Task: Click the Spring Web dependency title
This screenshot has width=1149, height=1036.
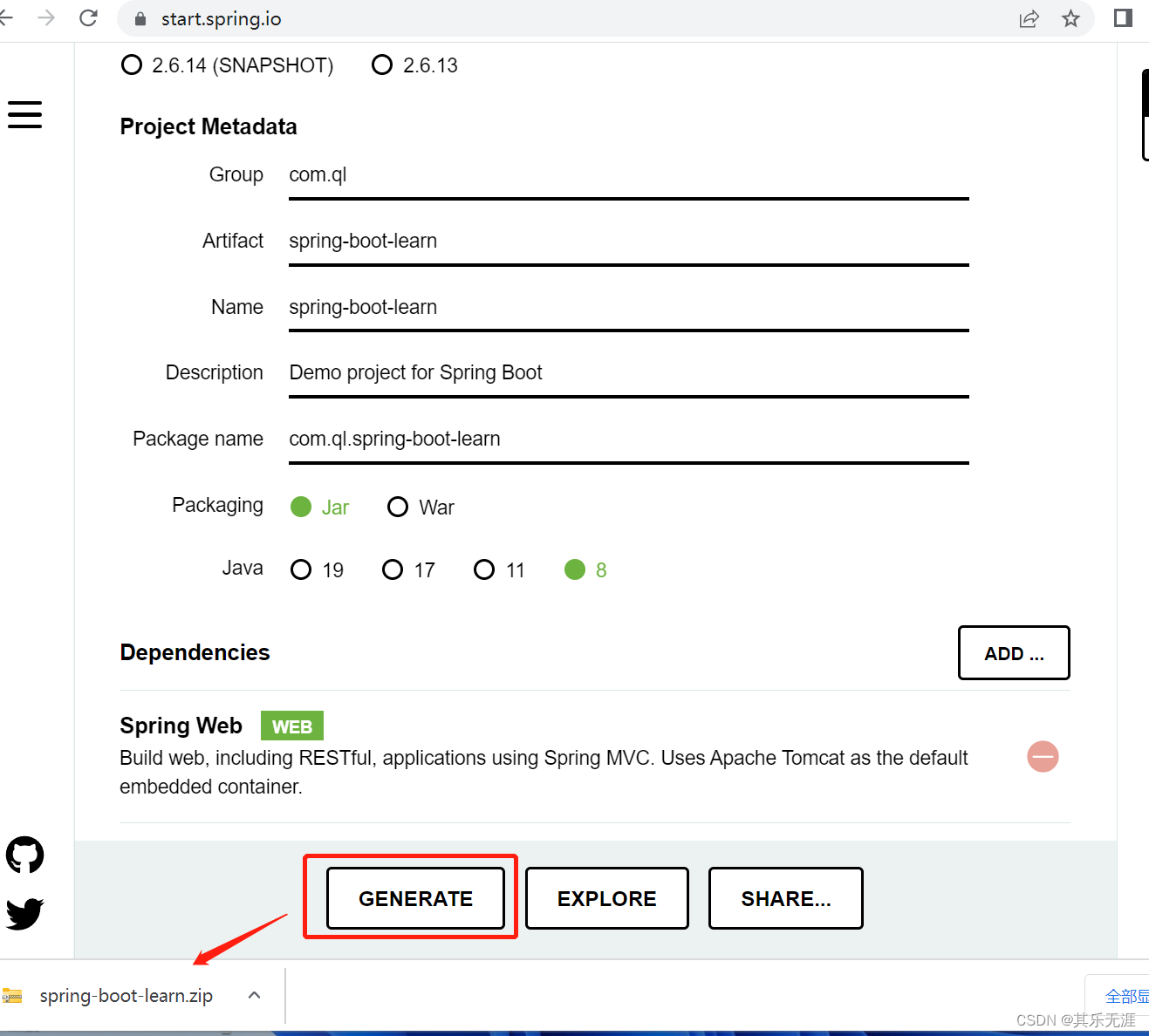Action: pos(181,726)
